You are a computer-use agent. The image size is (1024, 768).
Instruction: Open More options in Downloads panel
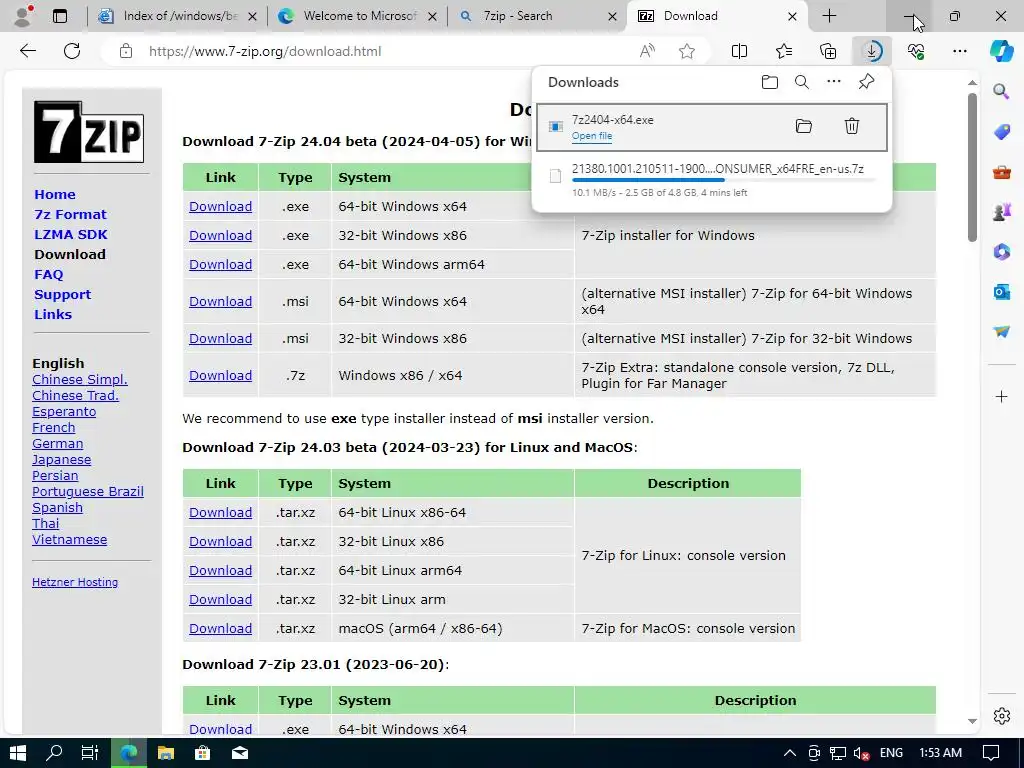click(x=834, y=82)
